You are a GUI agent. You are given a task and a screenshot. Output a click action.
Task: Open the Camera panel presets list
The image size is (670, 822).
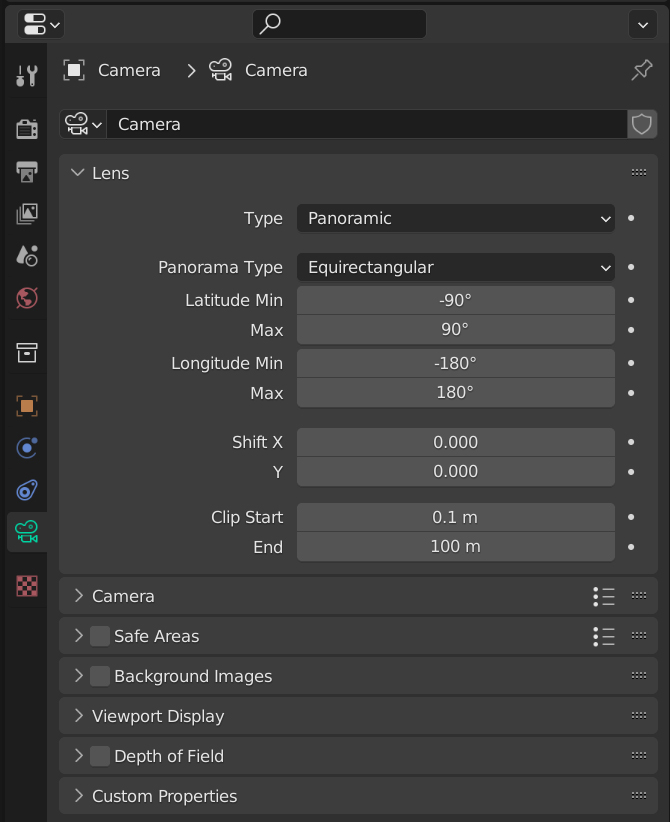click(604, 596)
